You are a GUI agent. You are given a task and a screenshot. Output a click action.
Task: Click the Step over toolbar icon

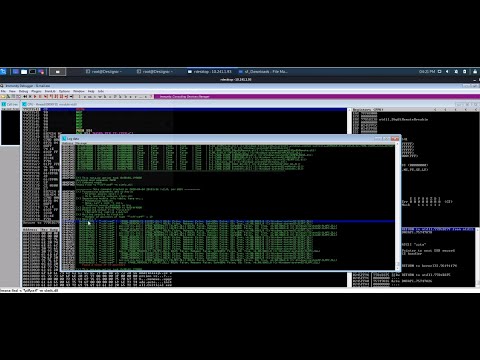(x=51, y=97)
